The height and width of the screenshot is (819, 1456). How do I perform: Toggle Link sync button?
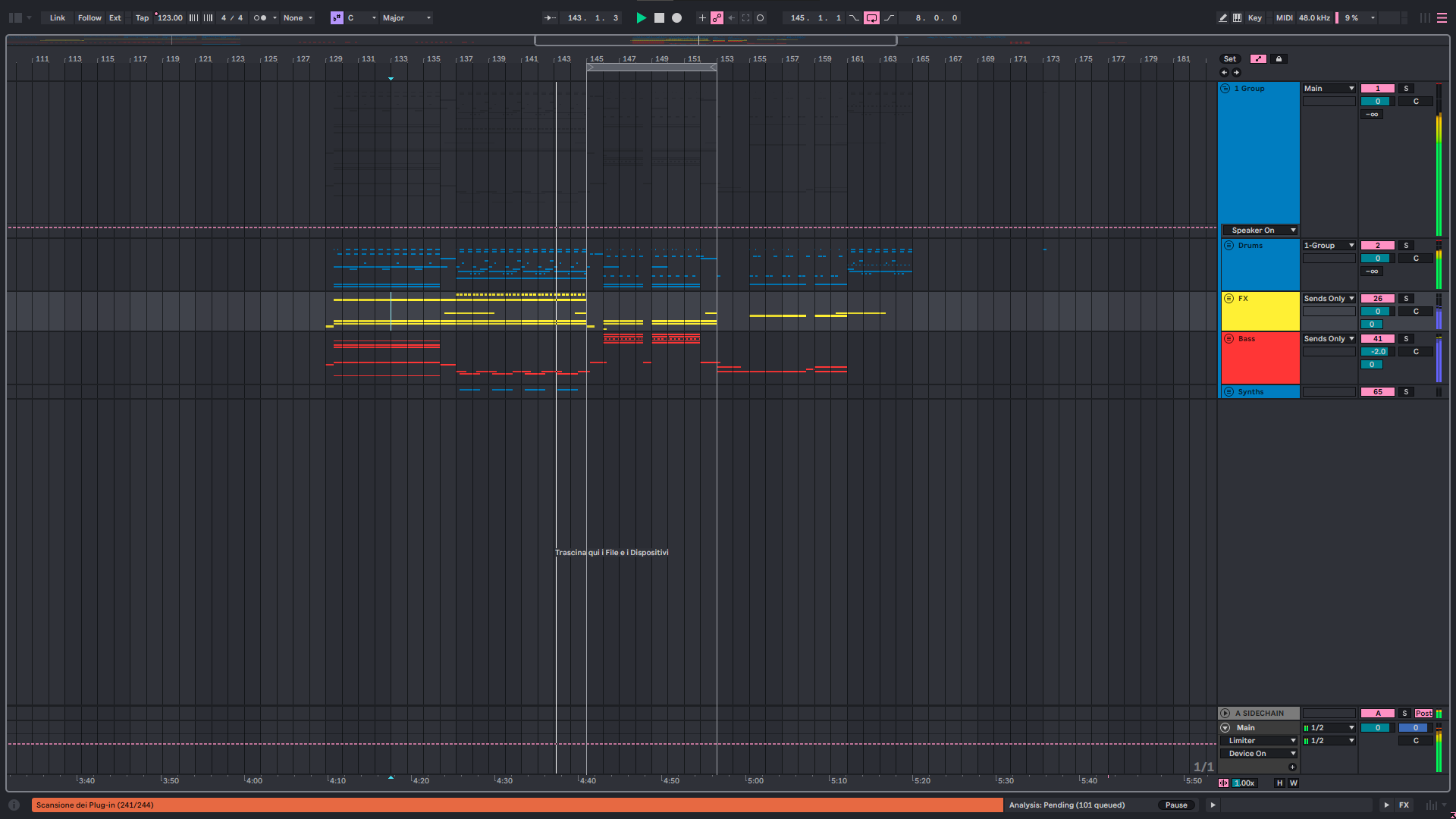click(58, 17)
